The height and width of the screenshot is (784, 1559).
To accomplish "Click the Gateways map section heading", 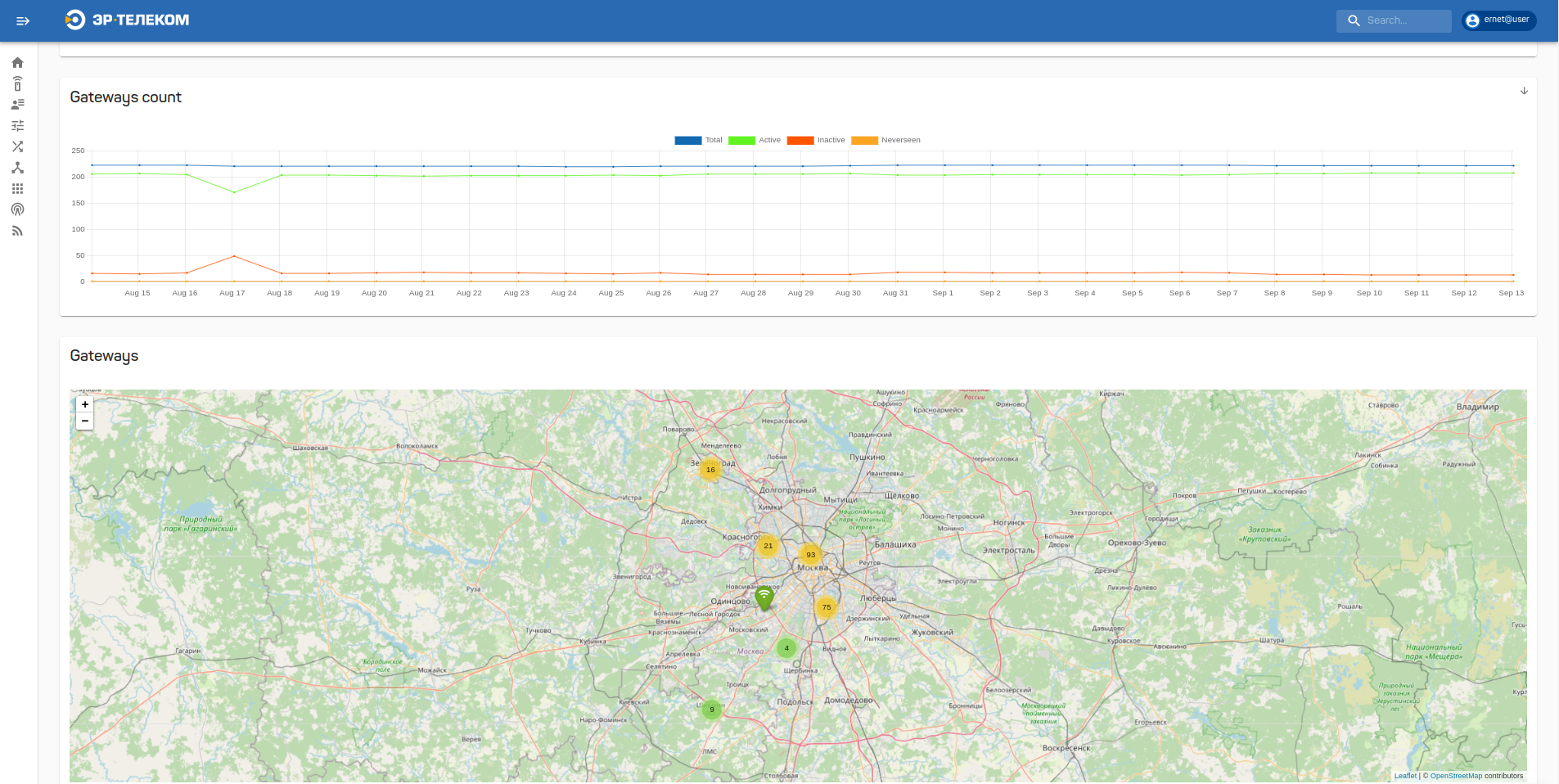I will (104, 356).
